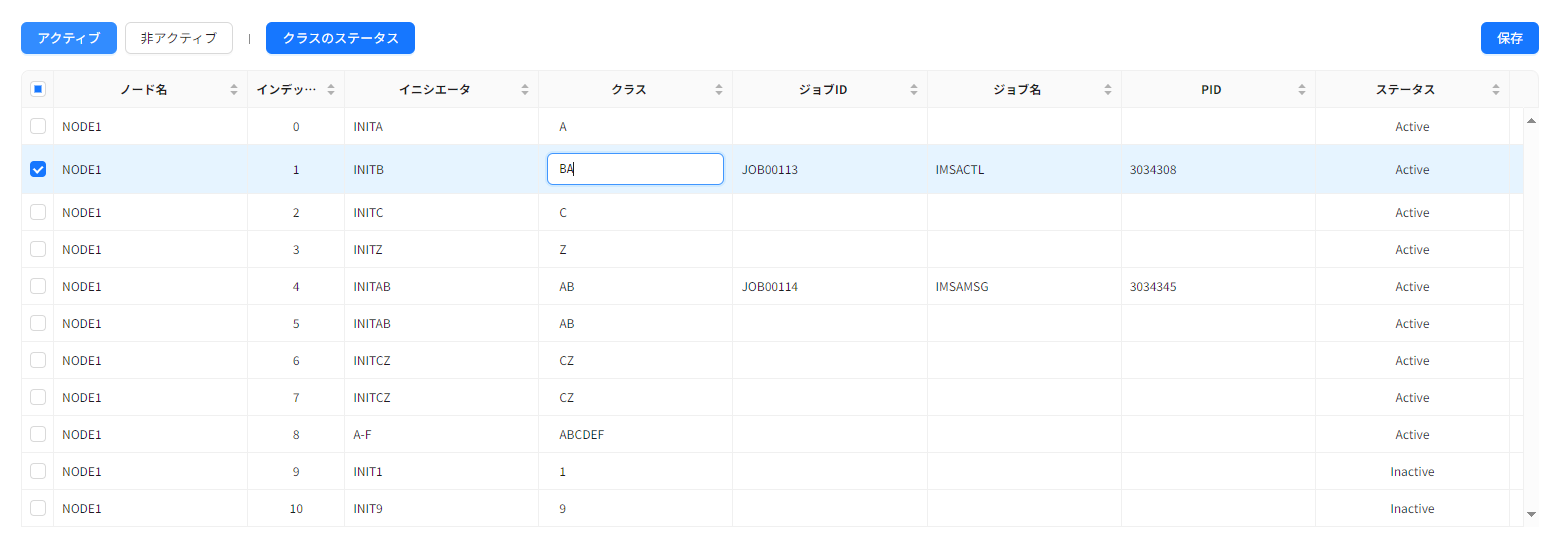Image resolution: width=1555 pixels, height=536 pixels.
Task: Click the 非アクティブ button
Action: pyautogui.click(x=179, y=38)
